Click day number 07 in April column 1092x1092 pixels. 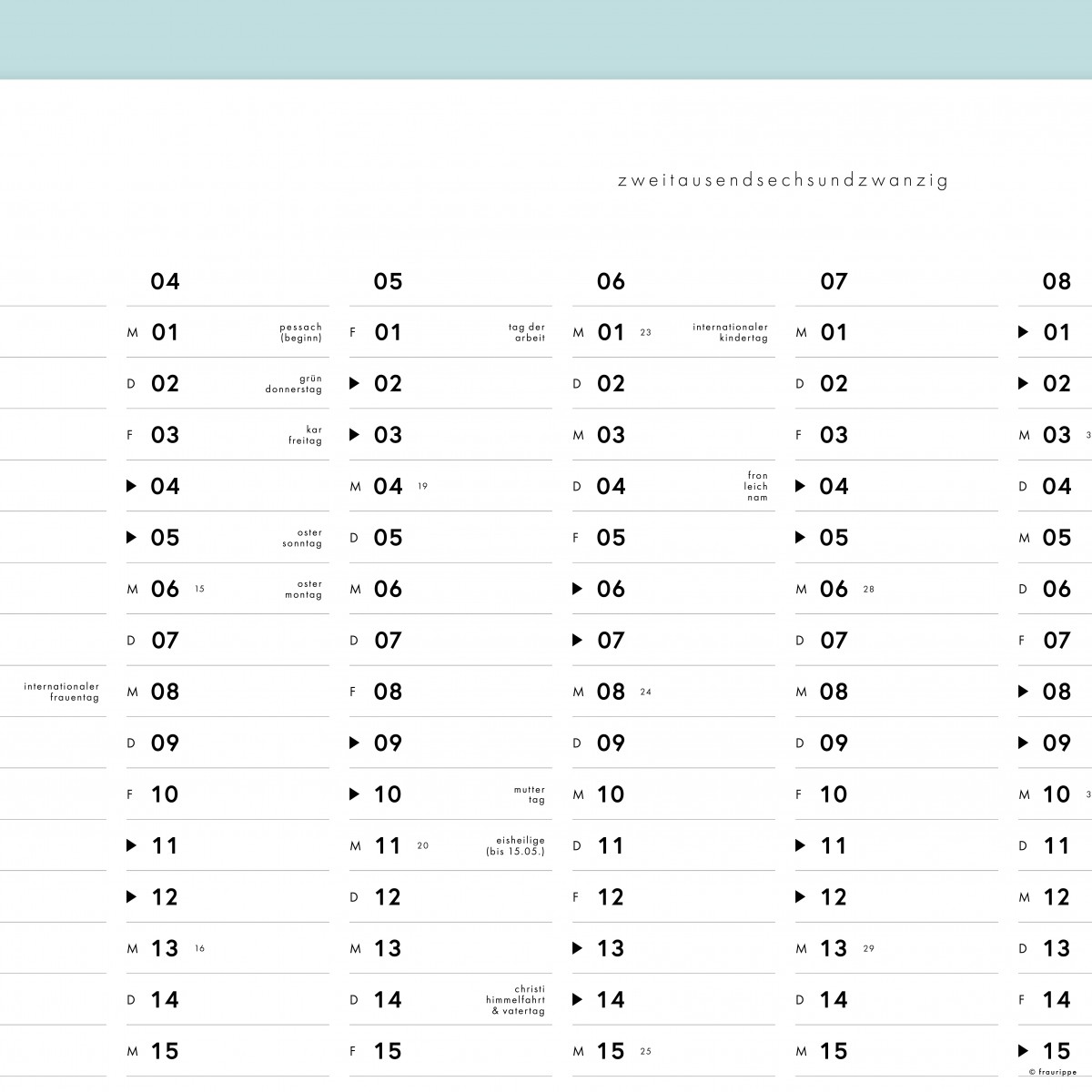(x=165, y=641)
